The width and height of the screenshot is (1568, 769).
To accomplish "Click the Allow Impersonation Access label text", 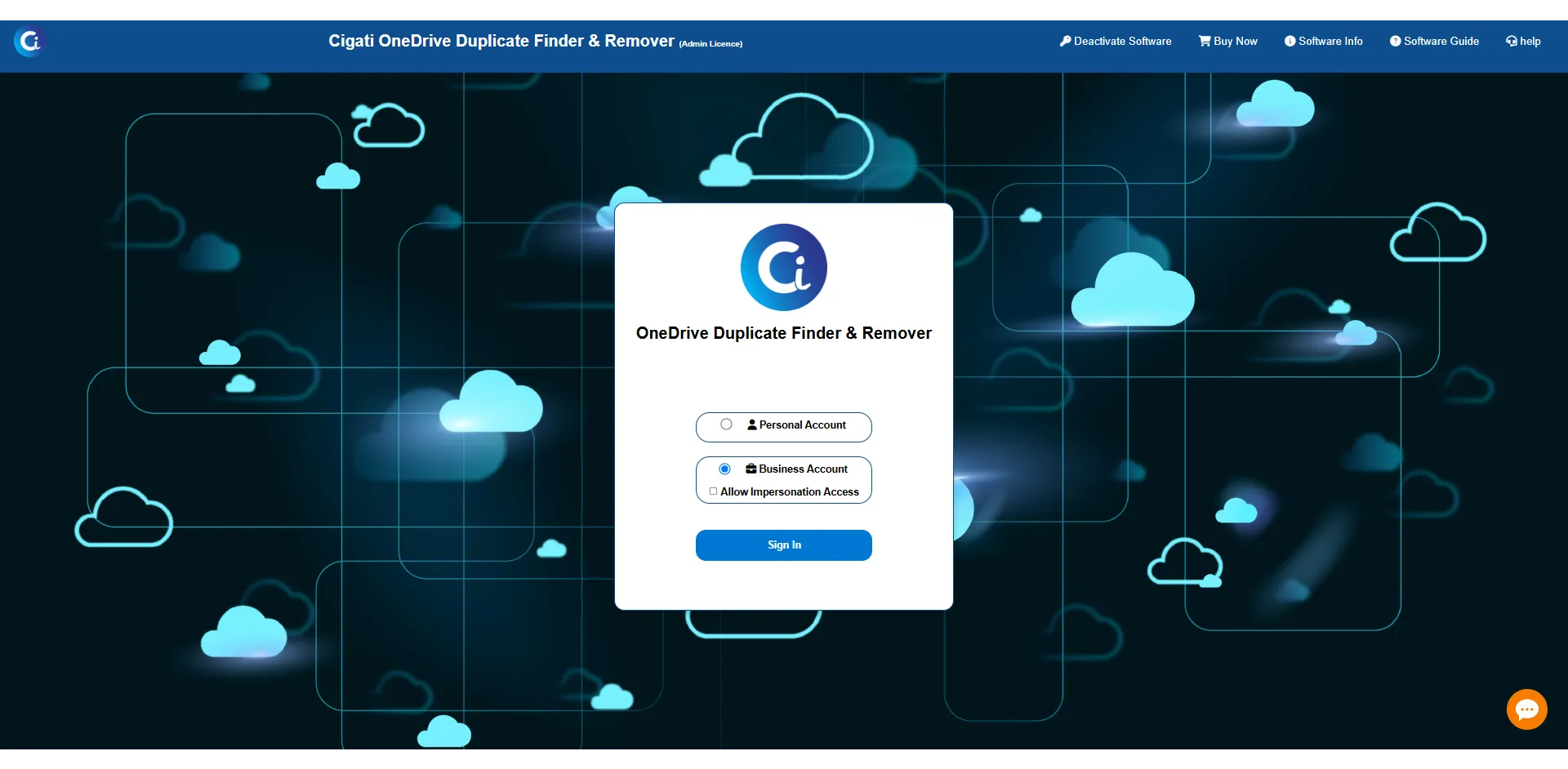I will click(789, 491).
